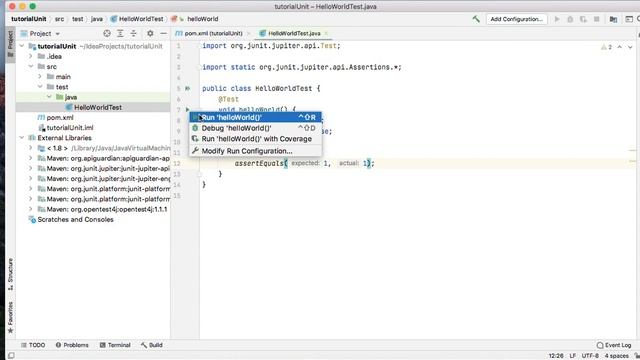Open the Terminal tool window
Screen dimensions: 640x360
tap(115, 345)
